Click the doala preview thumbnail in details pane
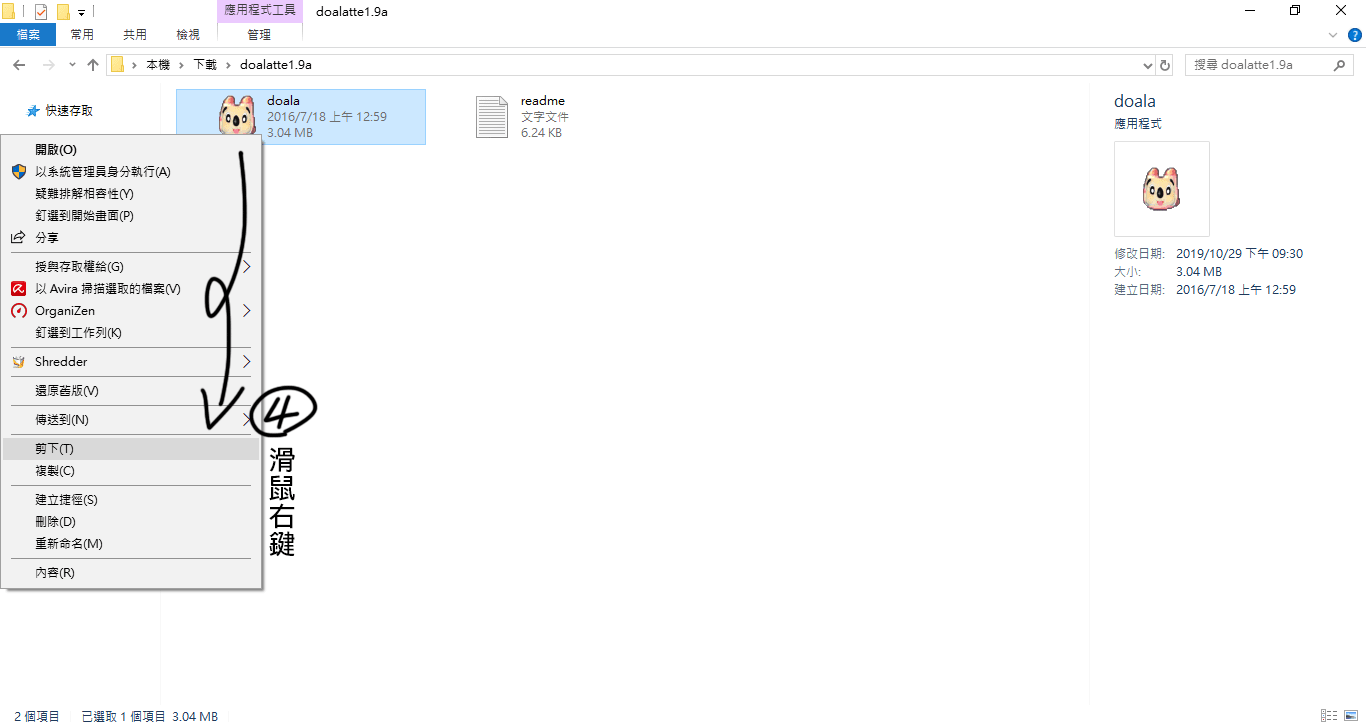1366x728 pixels. [x=1161, y=189]
